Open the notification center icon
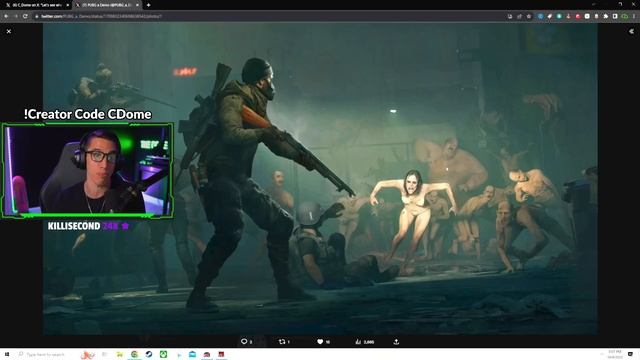Image resolution: width=640 pixels, height=360 pixels. coord(631,354)
